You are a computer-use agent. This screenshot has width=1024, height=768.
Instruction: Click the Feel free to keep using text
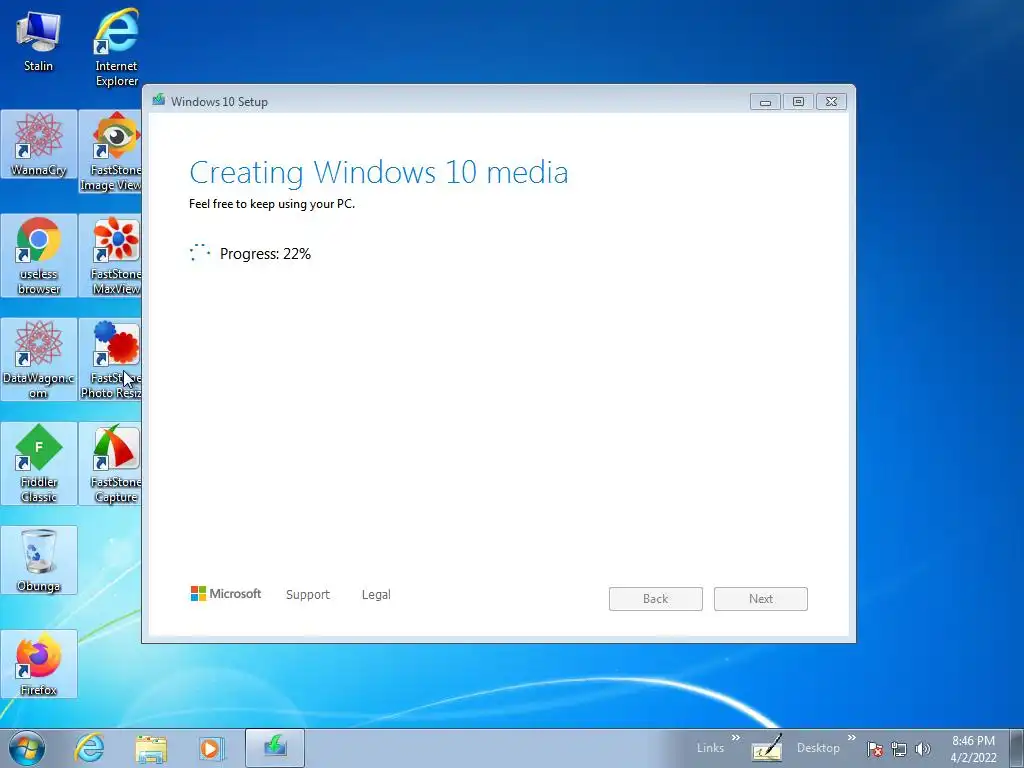point(272,204)
